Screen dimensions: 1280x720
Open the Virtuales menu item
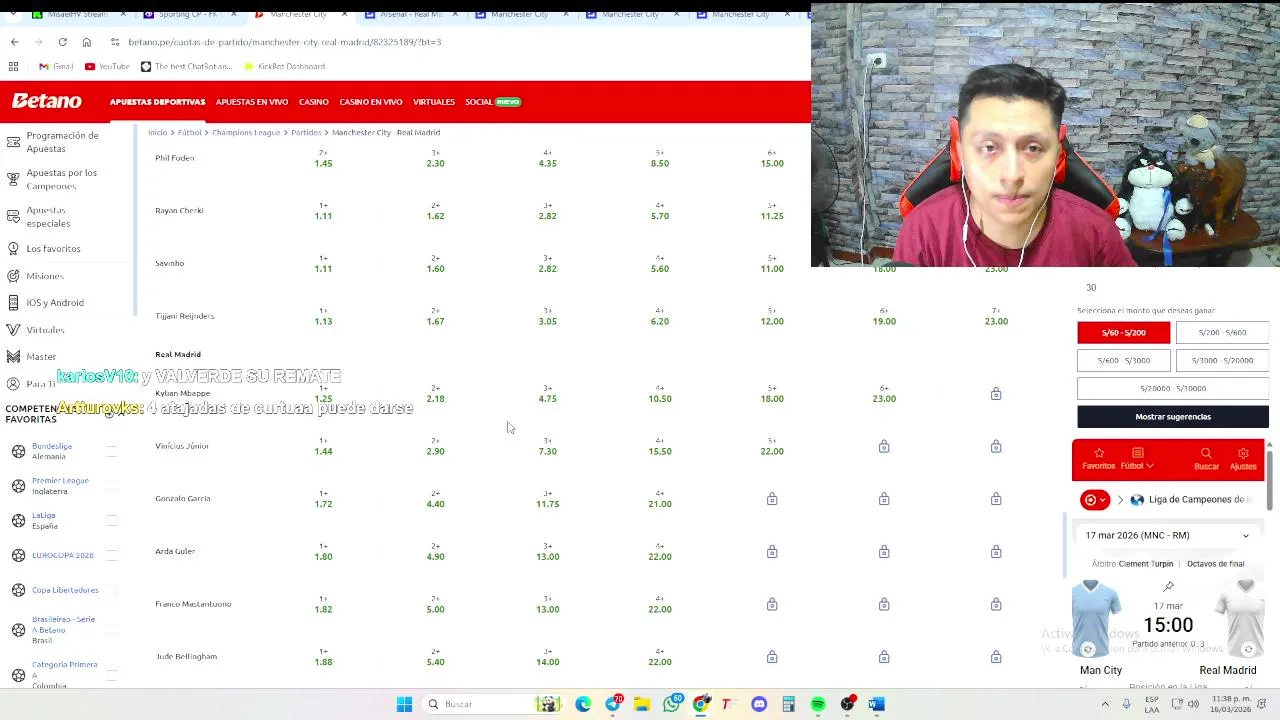[433, 102]
